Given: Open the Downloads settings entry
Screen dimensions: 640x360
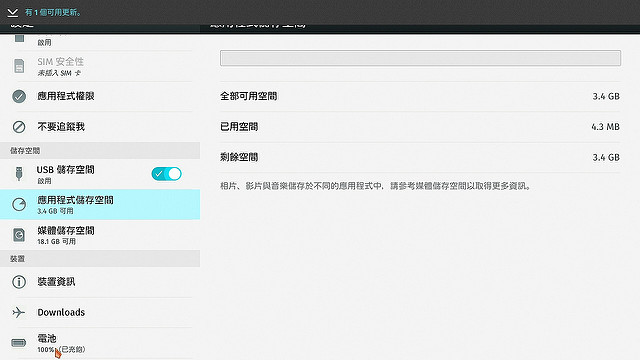Looking at the screenshot, I should 100,312.
